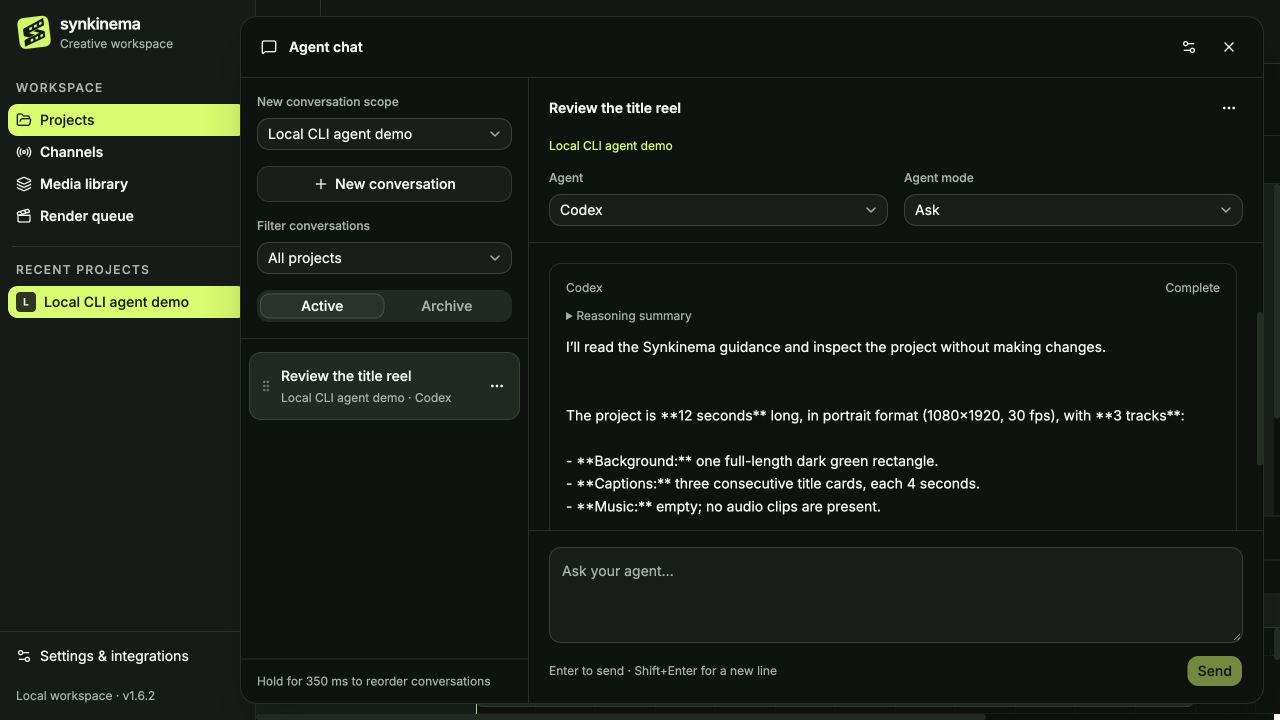Image resolution: width=1280 pixels, height=720 pixels.
Task: Close the Agent chat panel
Action: click(x=1229, y=47)
